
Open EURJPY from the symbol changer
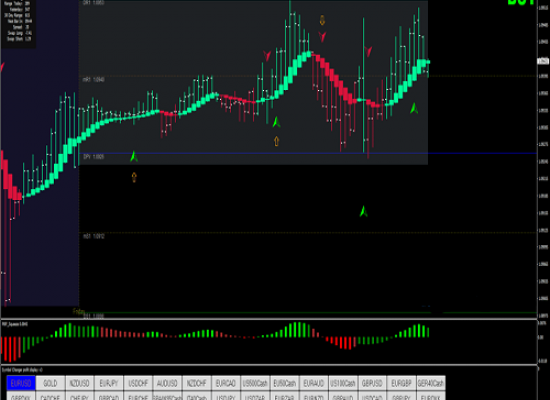click(x=109, y=383)
